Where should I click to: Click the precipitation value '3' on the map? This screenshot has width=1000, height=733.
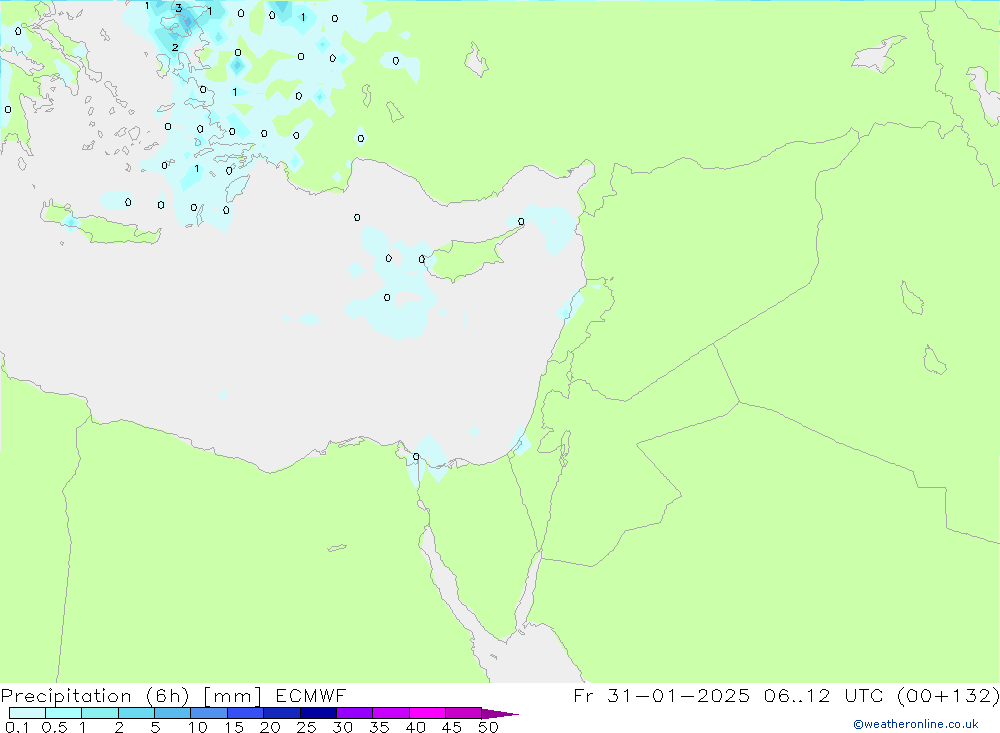click(x=179, y=8)
